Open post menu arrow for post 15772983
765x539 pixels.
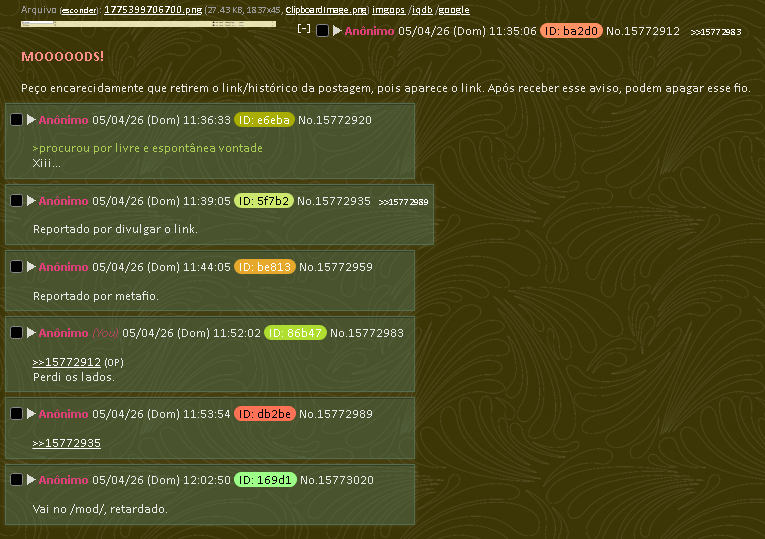31,333
